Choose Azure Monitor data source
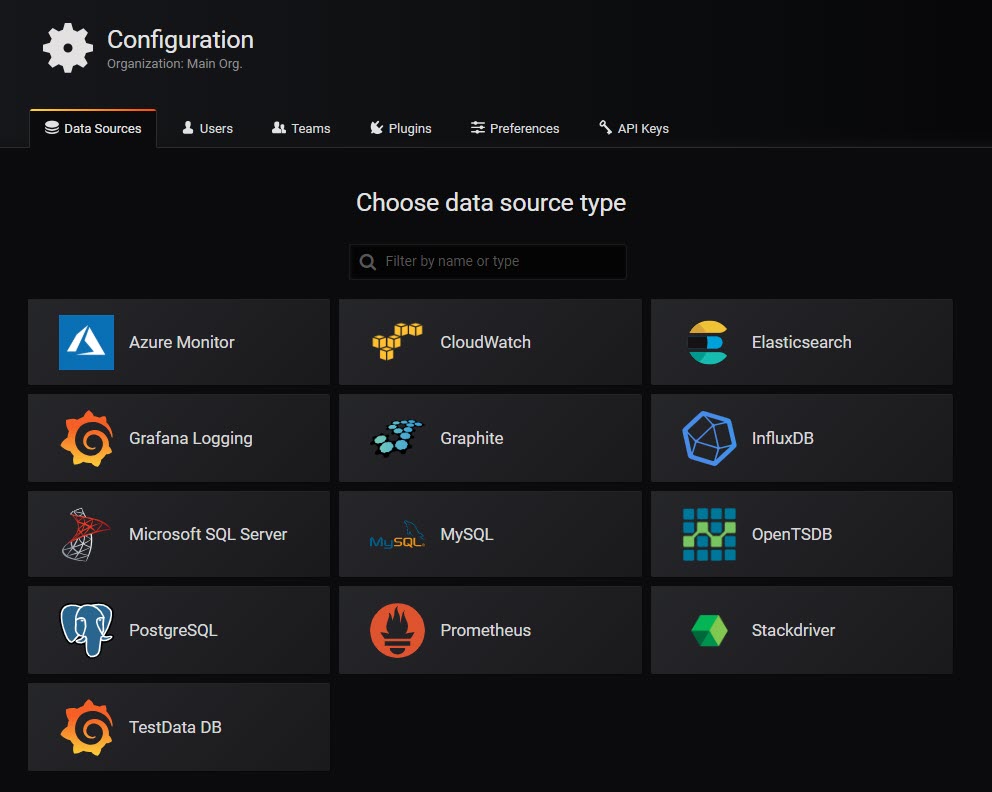 click(179, 342)
